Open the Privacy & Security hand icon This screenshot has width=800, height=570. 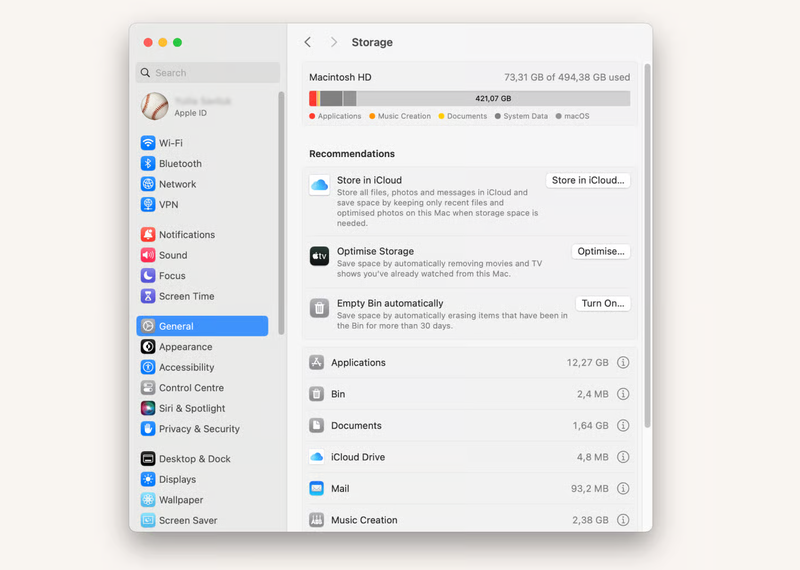pyautogui.click(x=148, y=428)
